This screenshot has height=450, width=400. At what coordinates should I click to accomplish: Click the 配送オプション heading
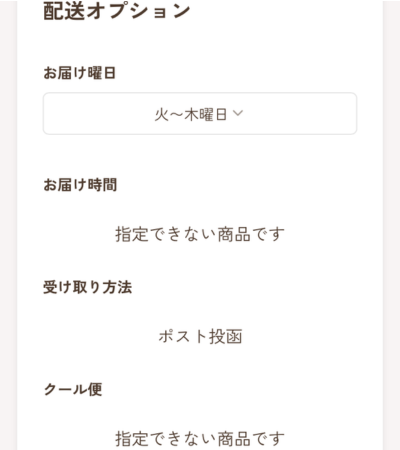tap(117, 10)
